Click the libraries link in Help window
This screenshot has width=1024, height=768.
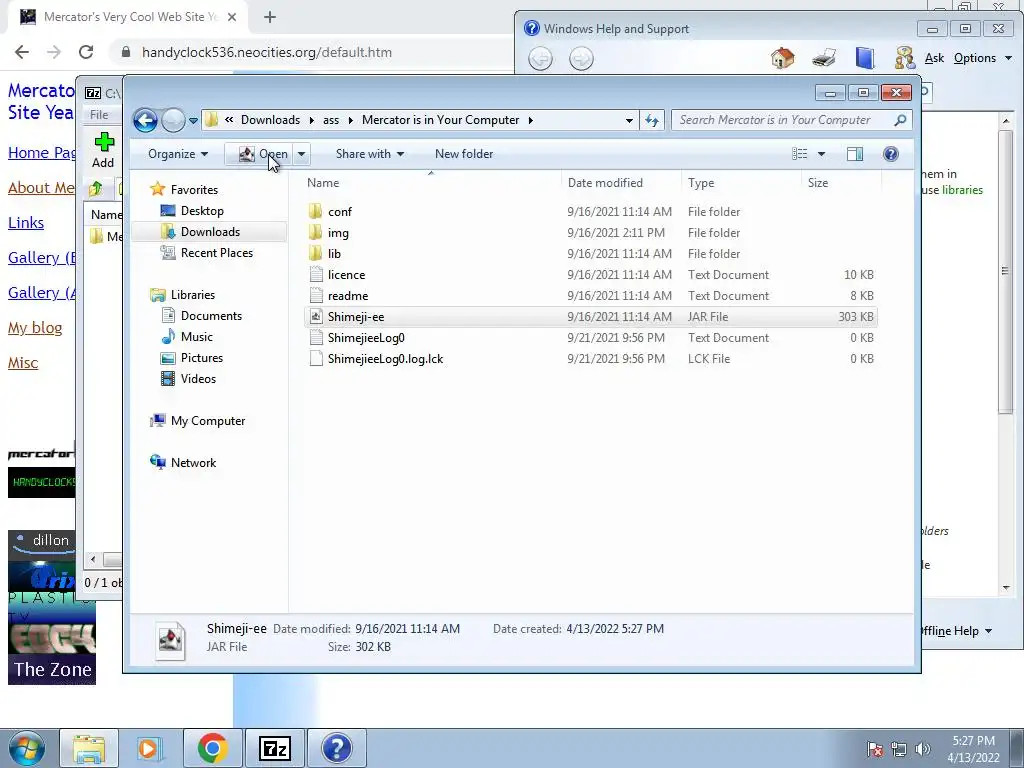point(962,190)
